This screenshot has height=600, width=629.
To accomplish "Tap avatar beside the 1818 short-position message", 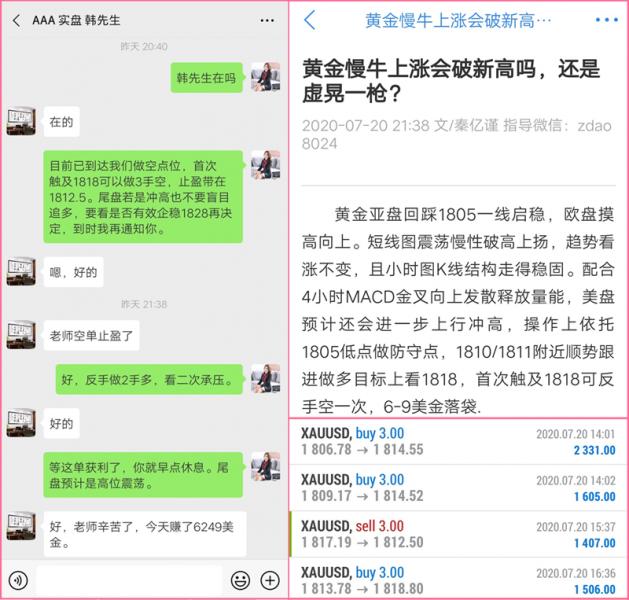I will (266, 165).
